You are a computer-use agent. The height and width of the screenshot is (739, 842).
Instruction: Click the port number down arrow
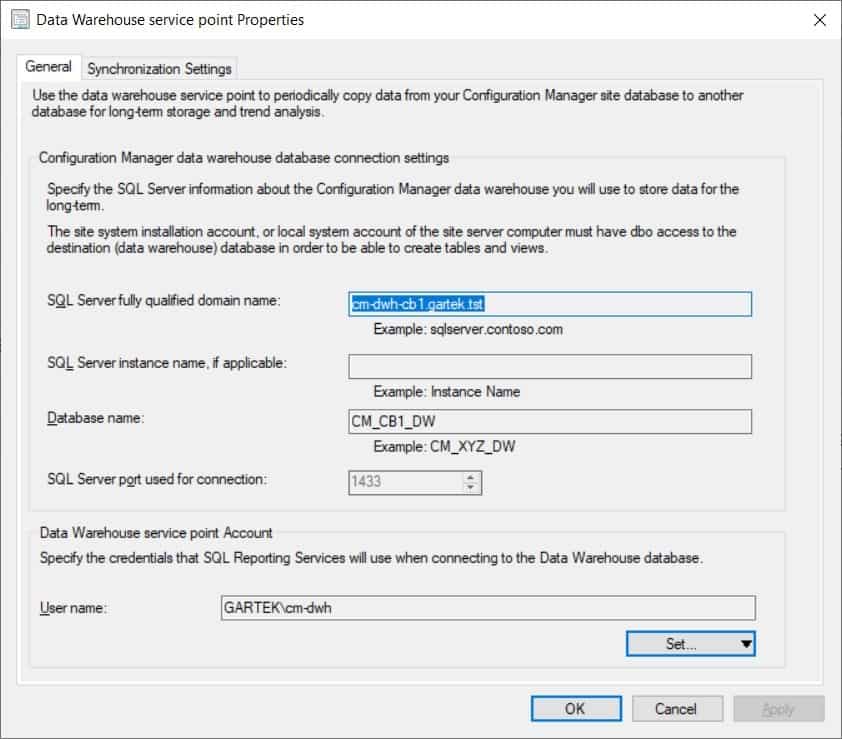(471, 487)
